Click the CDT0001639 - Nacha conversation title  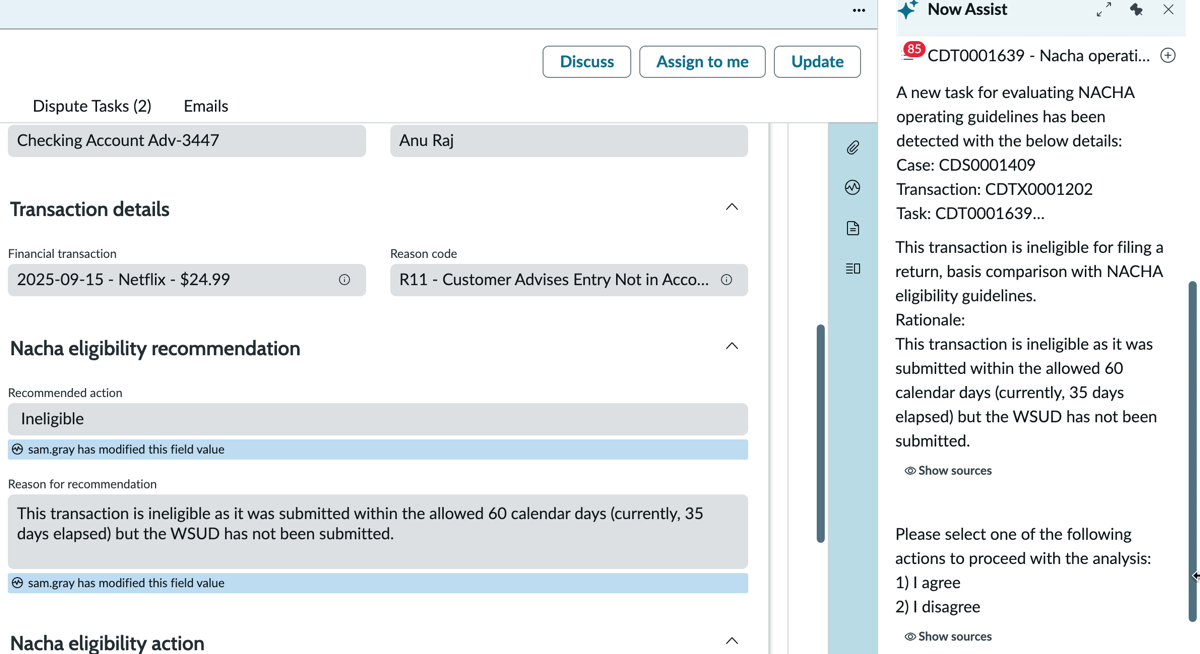pos(1038,56)
